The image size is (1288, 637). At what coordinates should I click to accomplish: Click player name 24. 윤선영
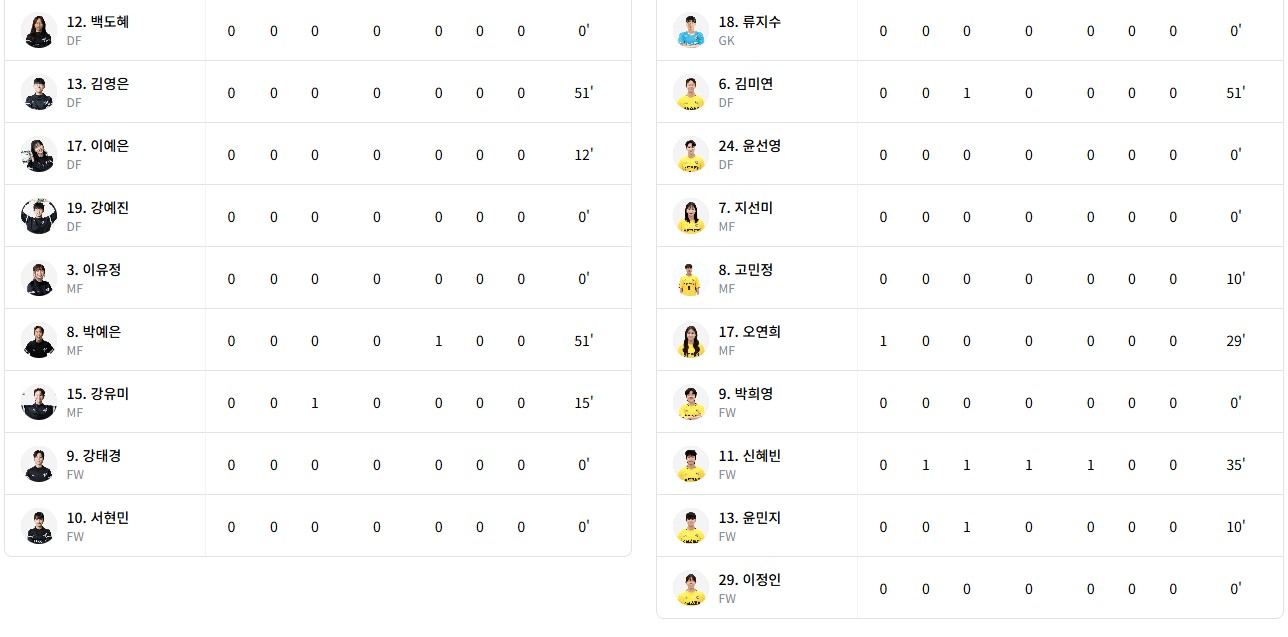tap(750, 146)
